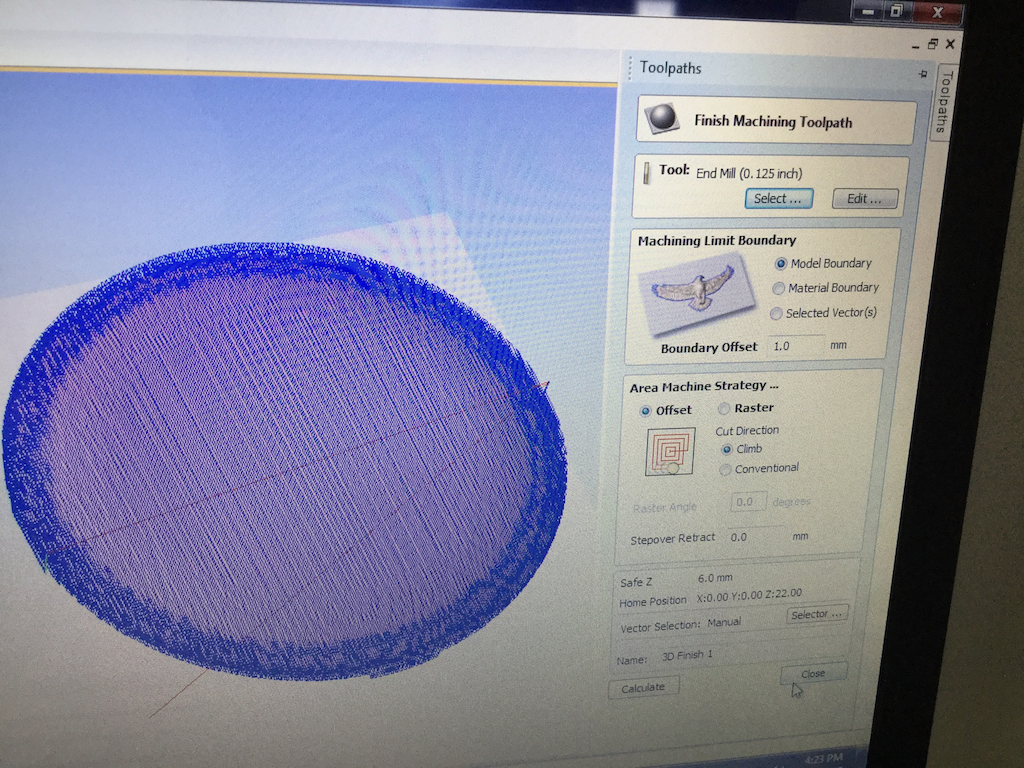Screen dimensions: 1024x768
Task: Choose Model Boundary radio option
Action: pos(780,264)
